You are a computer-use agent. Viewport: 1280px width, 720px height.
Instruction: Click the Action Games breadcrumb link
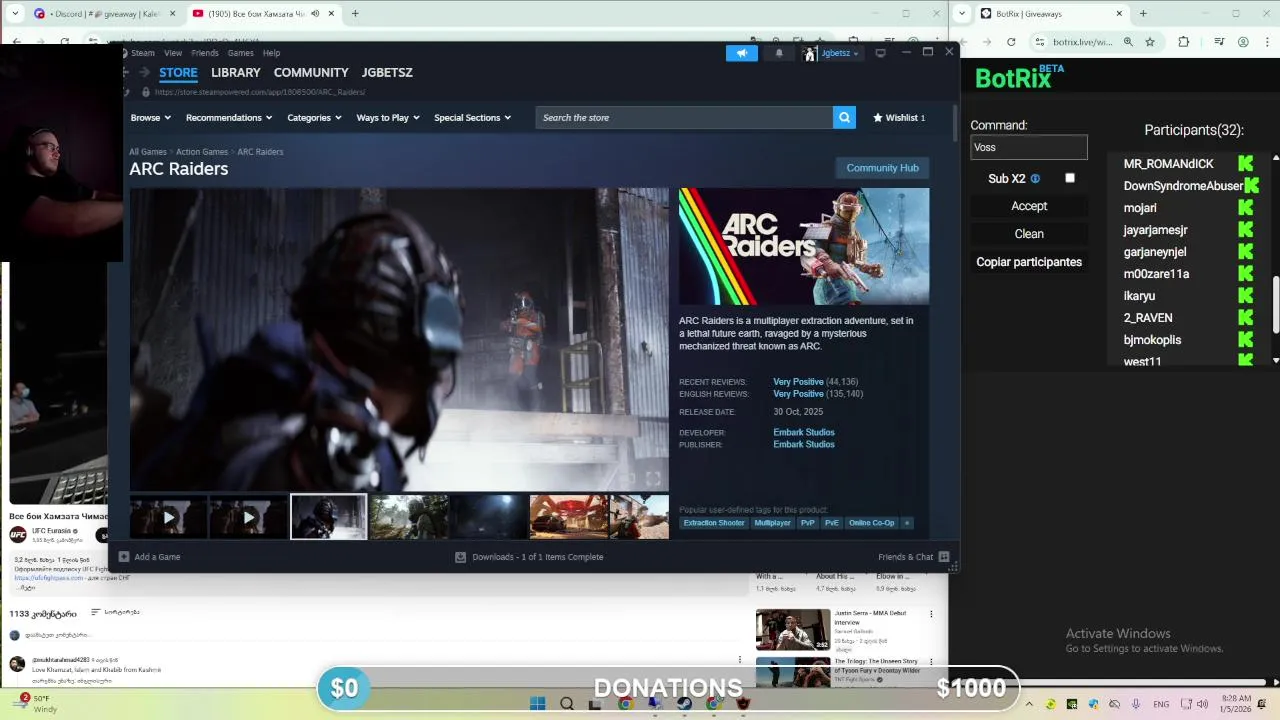point(202,152)
